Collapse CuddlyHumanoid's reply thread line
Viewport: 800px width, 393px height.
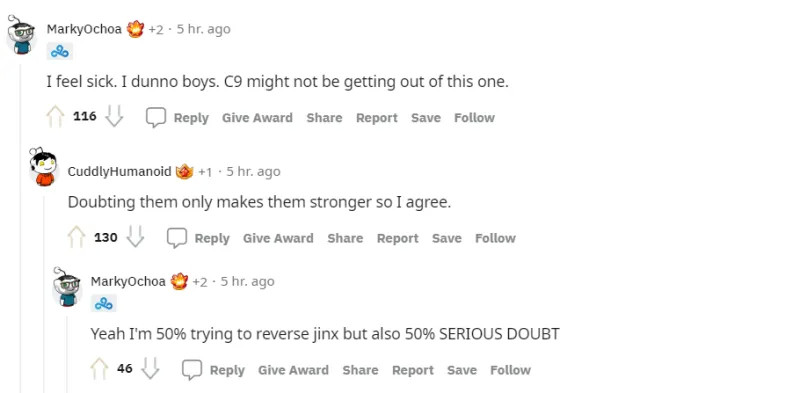pyautogui.click(x=44, y=293)
